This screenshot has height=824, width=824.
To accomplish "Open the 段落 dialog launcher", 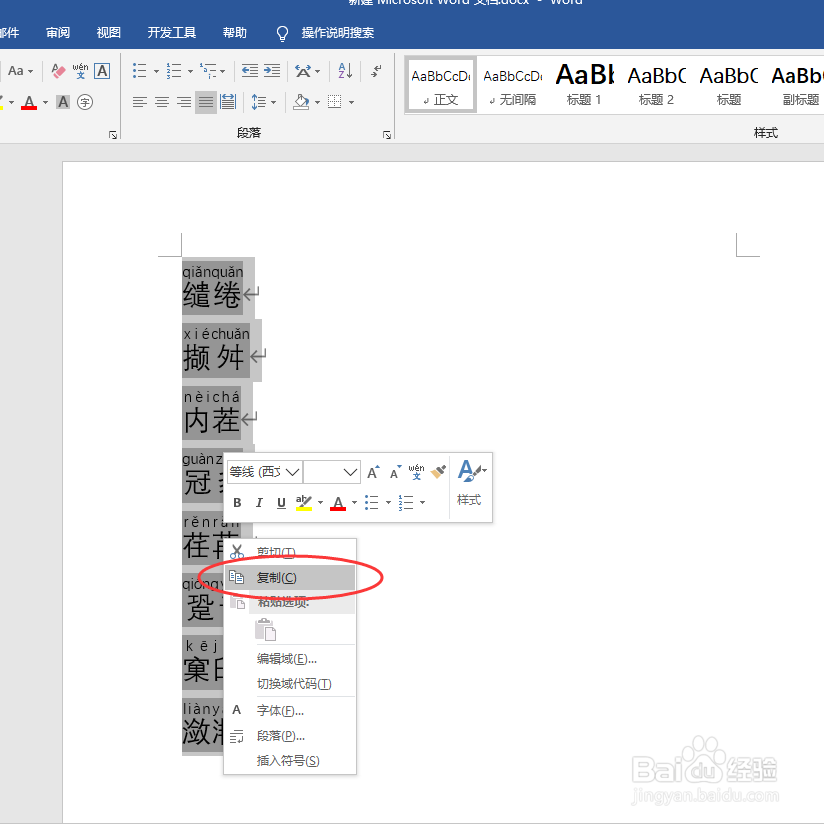I will tap(387, 133).
